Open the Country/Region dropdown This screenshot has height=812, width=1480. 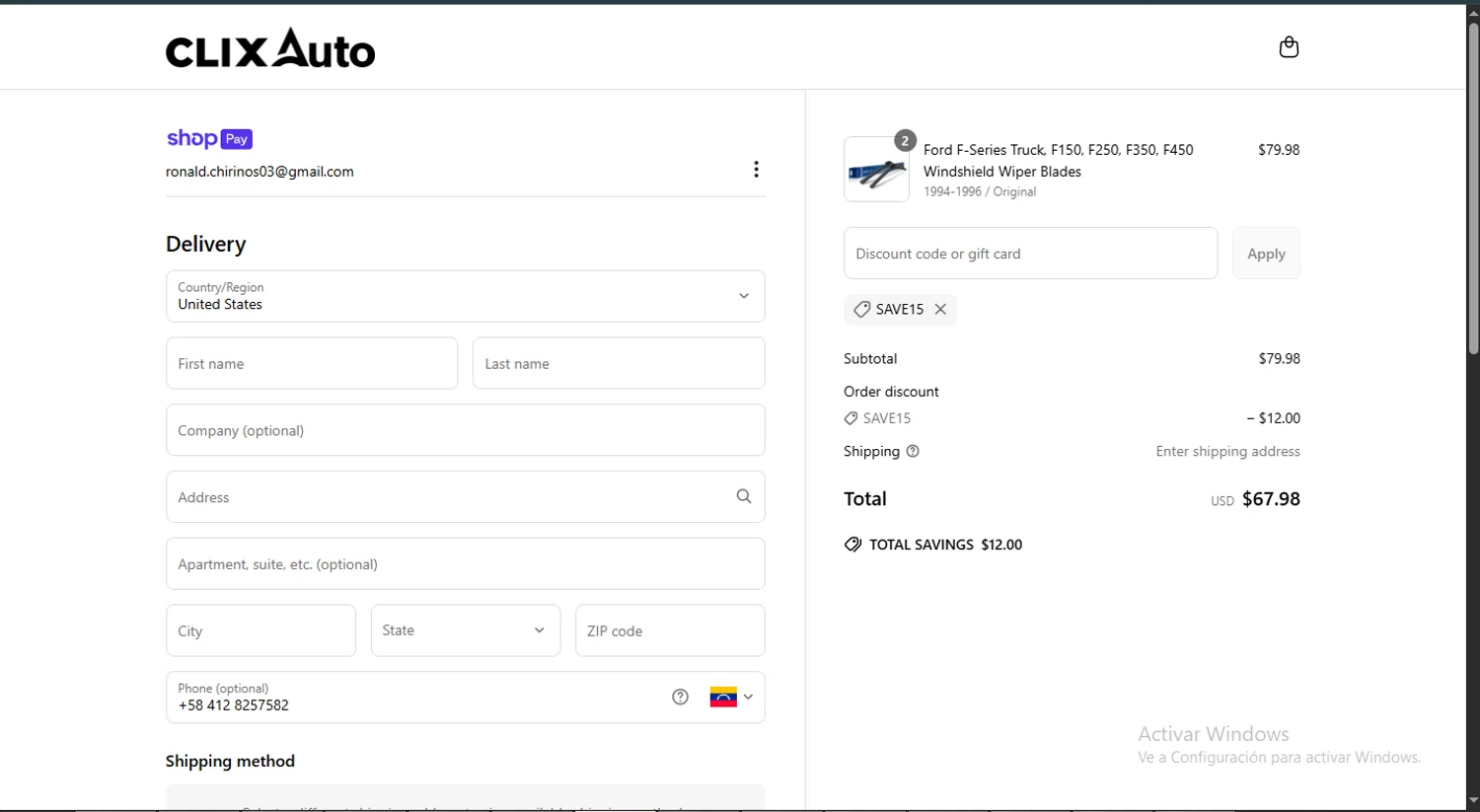(466, 296)
